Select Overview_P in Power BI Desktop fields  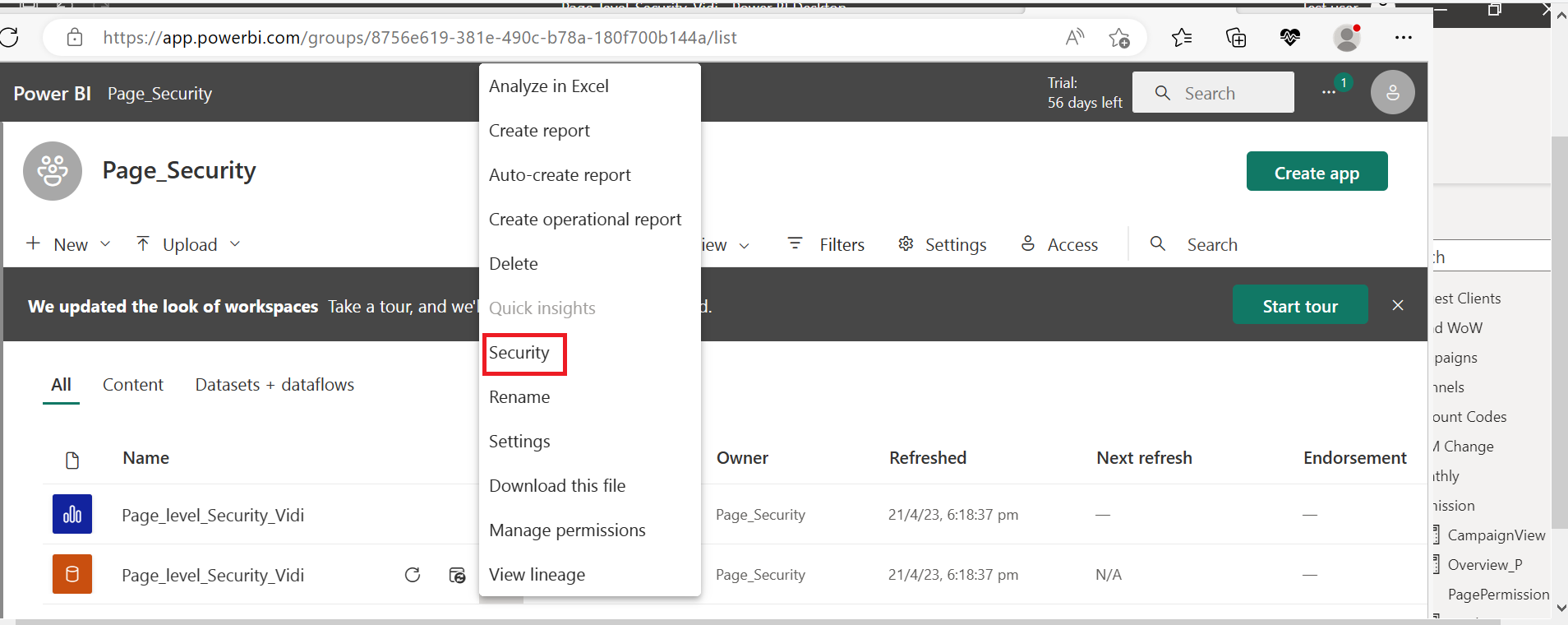click(x=1484, y=565)
